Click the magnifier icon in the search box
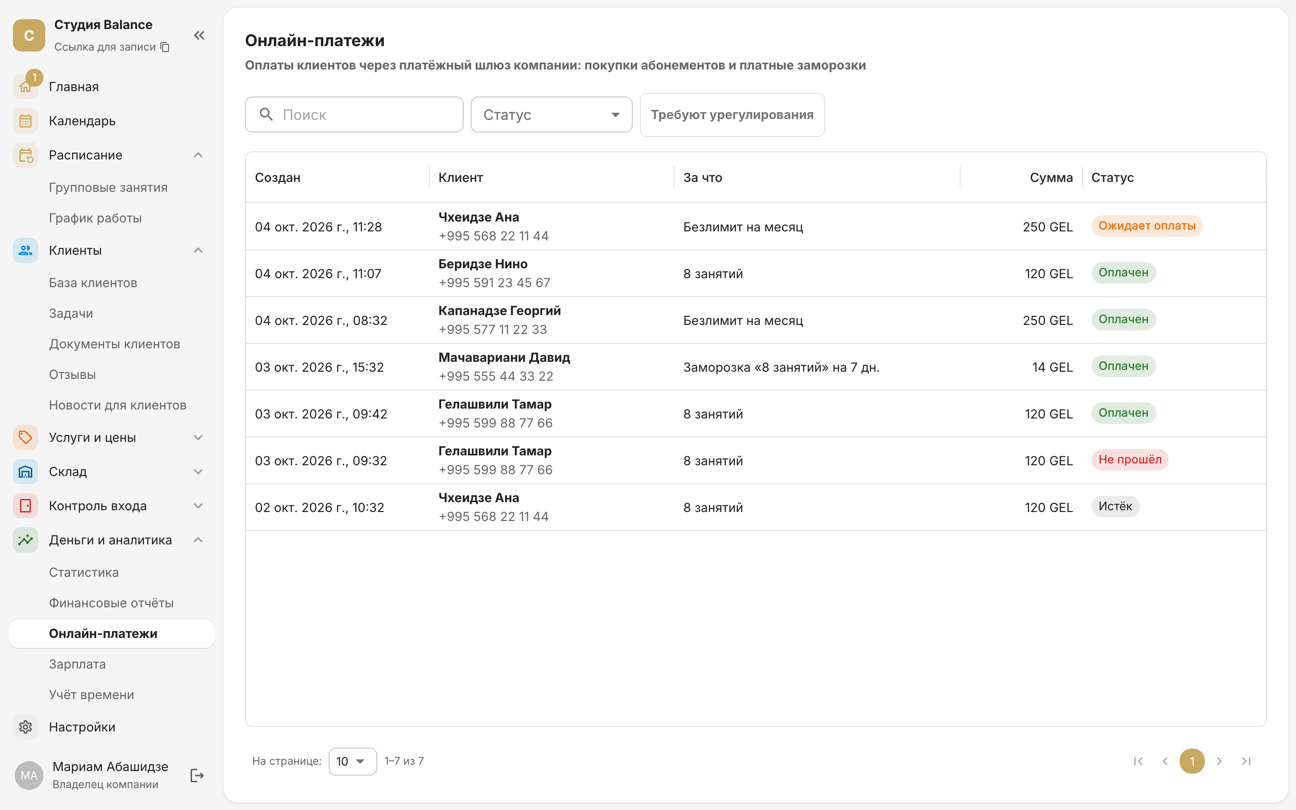 pos(266,115)
